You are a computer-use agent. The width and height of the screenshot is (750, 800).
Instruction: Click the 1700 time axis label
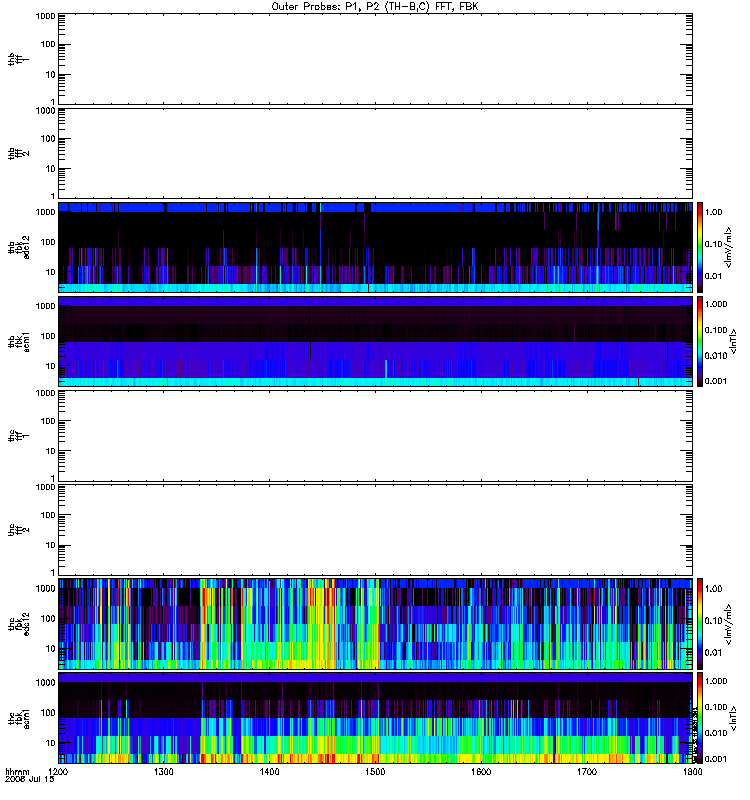(x=587, y=771)
